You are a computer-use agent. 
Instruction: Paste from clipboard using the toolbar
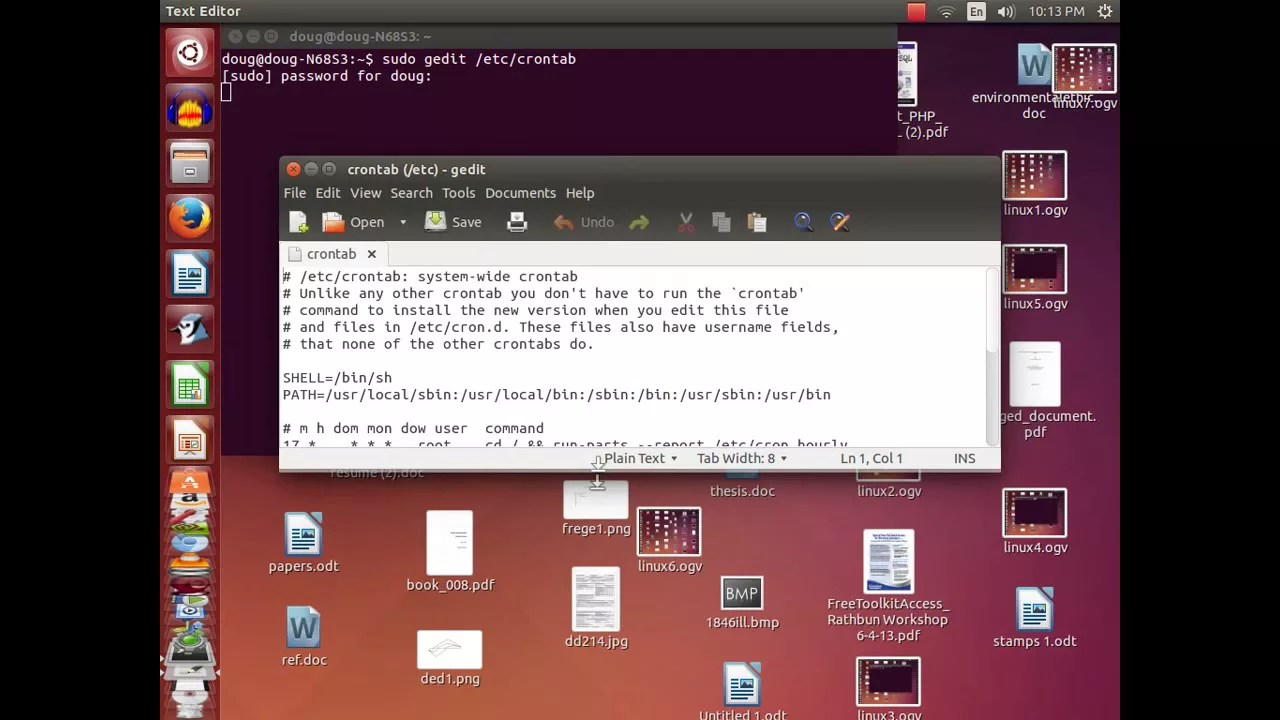[x=757, y=222]
